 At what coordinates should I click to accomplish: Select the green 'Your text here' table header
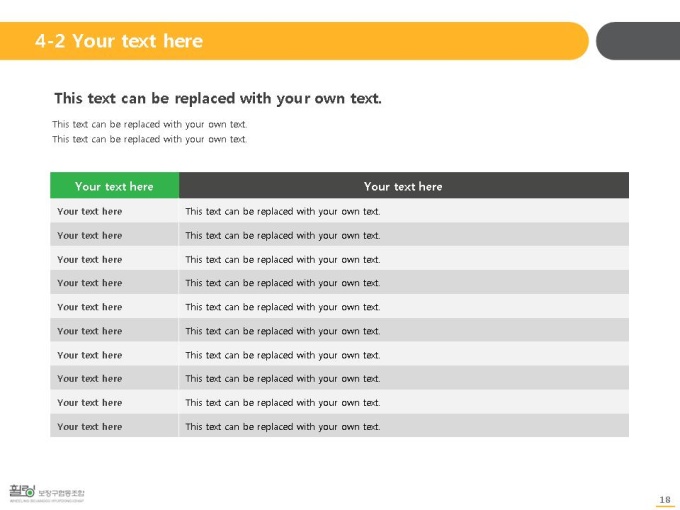click(114, 186)
